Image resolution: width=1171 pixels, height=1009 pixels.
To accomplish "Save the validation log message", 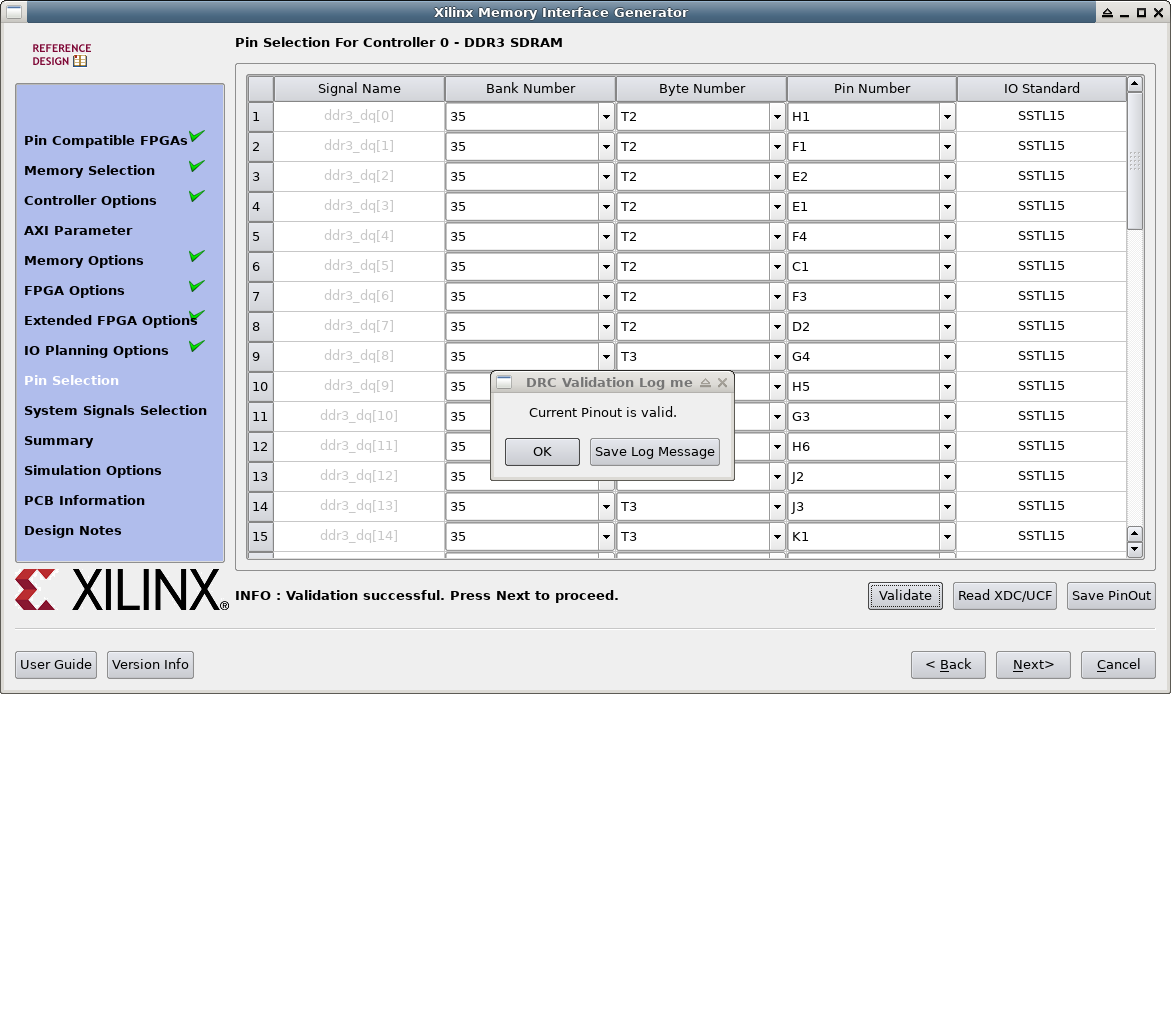I will (655, 452).
